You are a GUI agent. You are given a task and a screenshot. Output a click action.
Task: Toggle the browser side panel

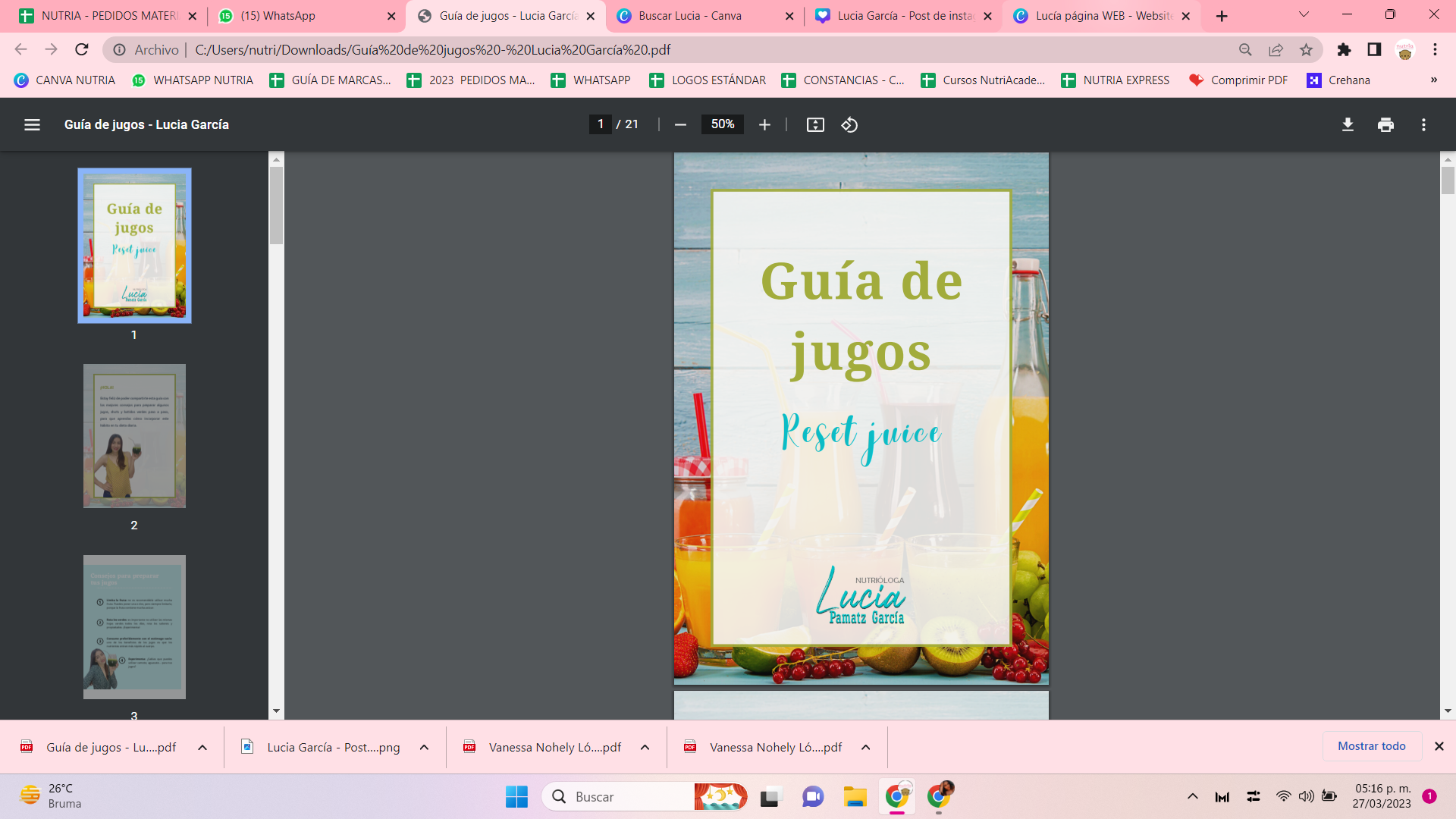point(1374,50)
